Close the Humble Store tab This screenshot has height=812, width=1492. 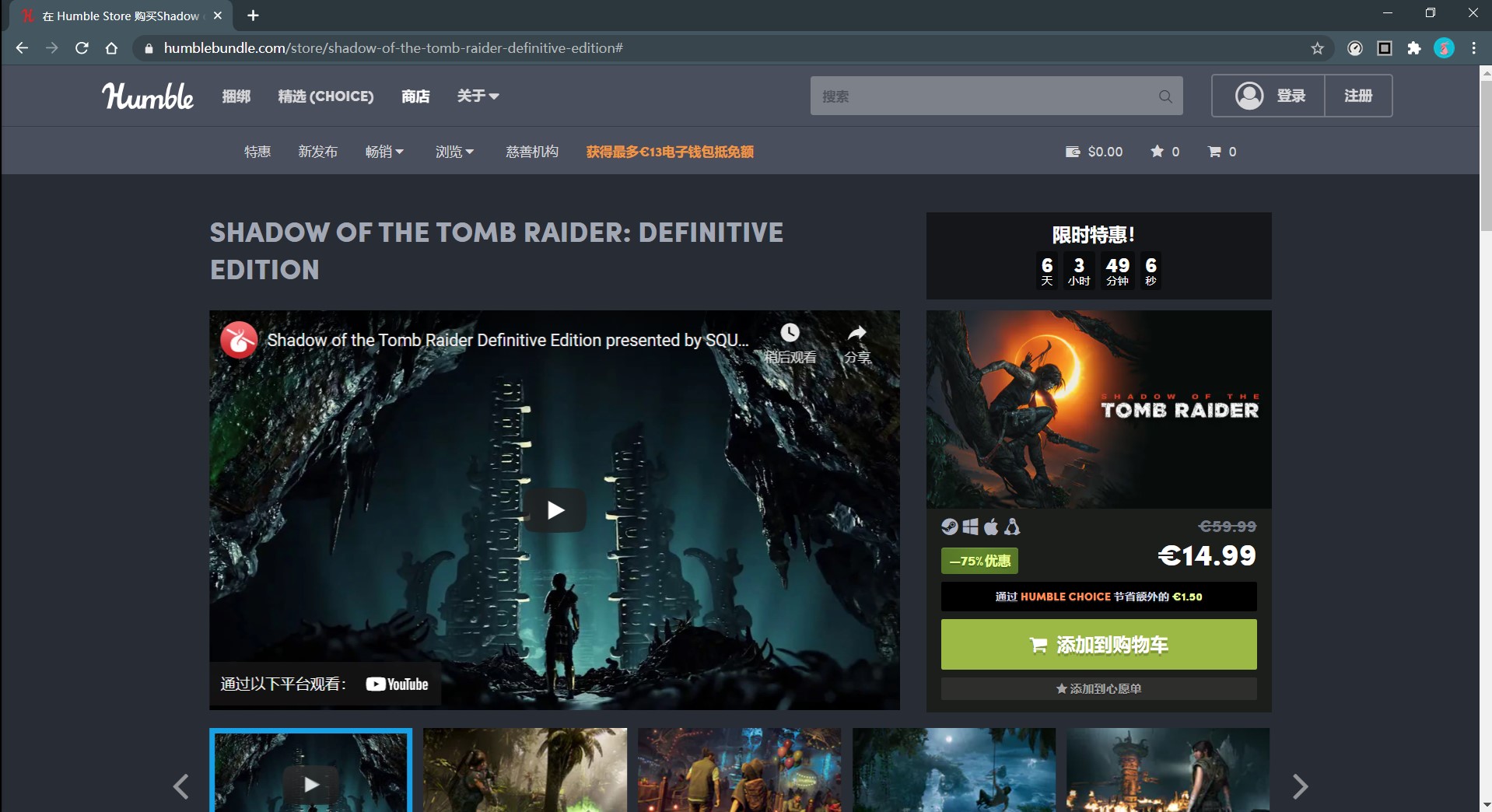(x=218, y=16)
